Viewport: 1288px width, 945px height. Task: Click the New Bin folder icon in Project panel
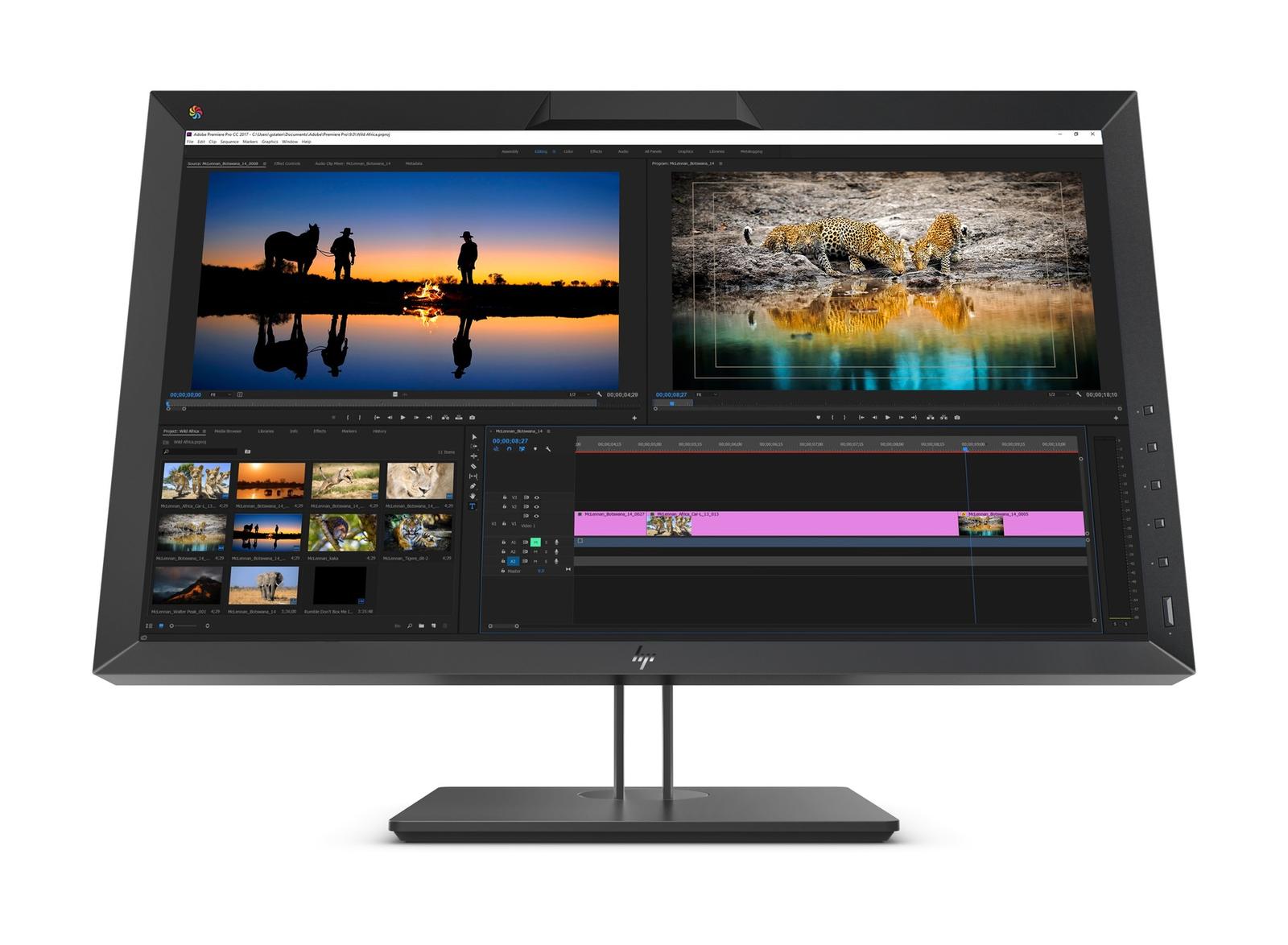[421, 625]
